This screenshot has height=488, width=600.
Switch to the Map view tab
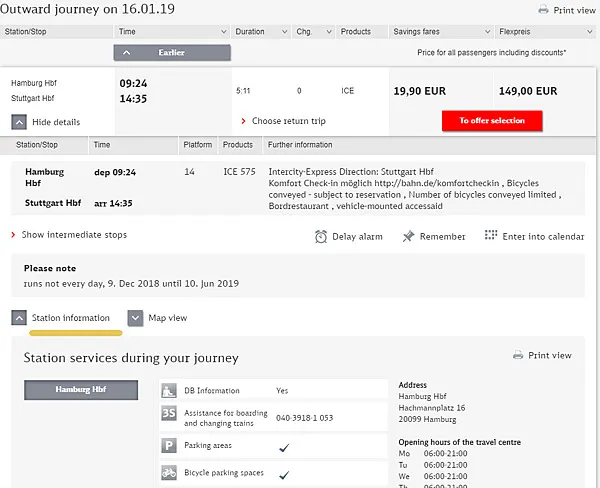[168, 318]
